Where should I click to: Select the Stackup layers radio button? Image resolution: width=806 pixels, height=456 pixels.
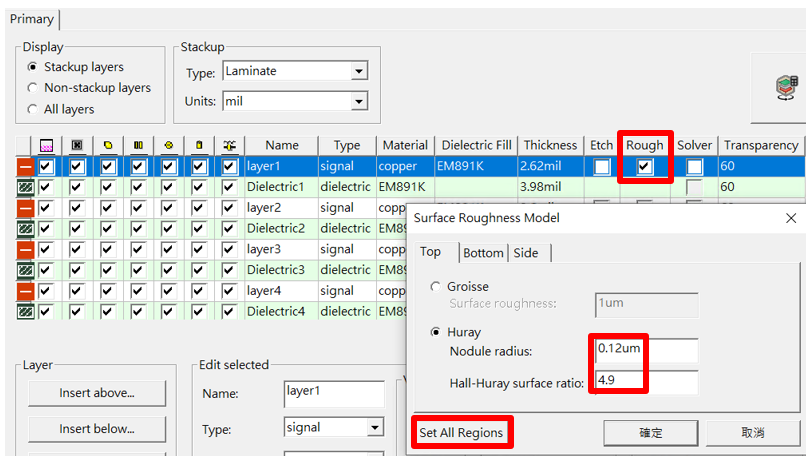32,67
